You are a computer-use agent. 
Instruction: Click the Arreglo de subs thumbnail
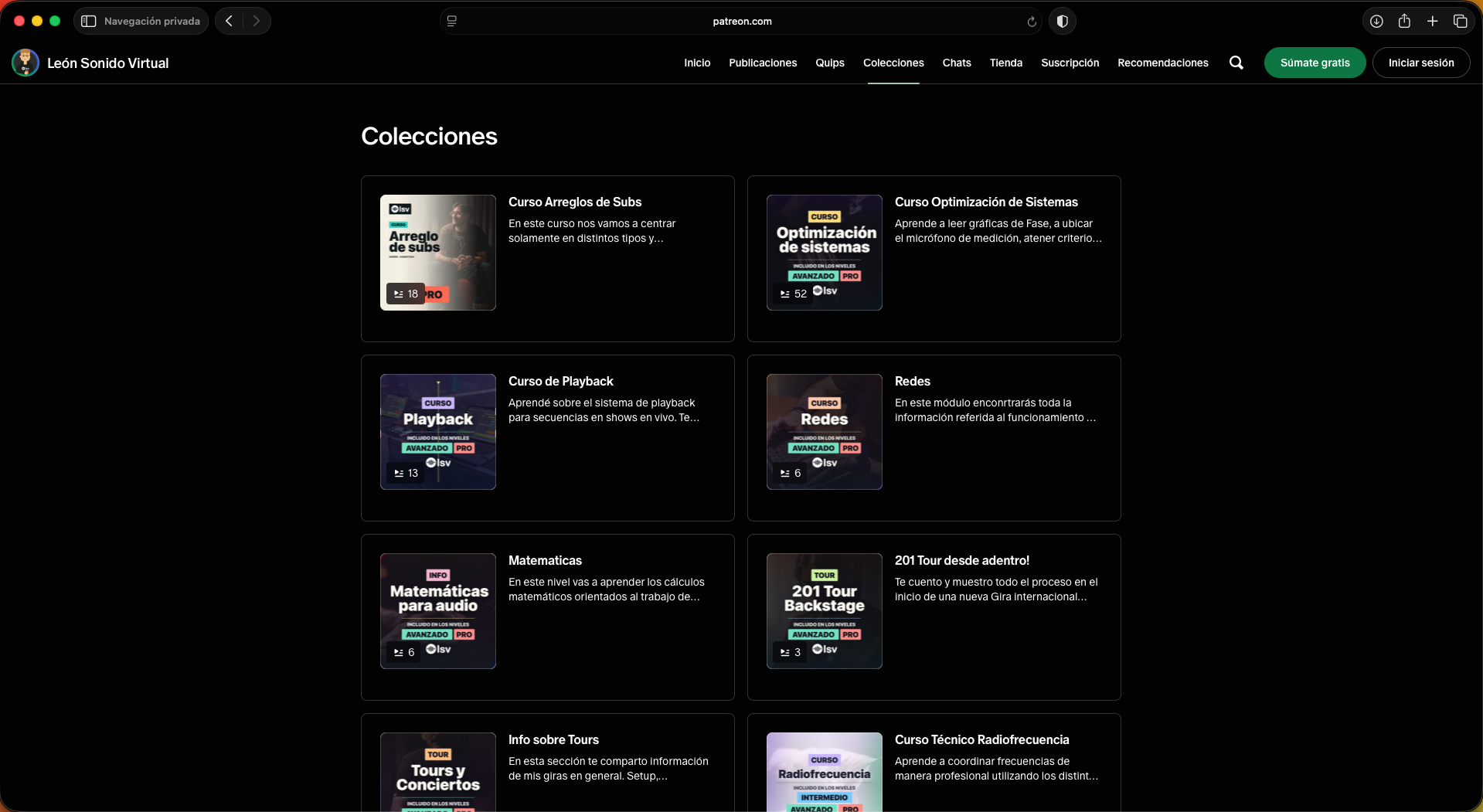pyautogui.click(x=438, y=253)
